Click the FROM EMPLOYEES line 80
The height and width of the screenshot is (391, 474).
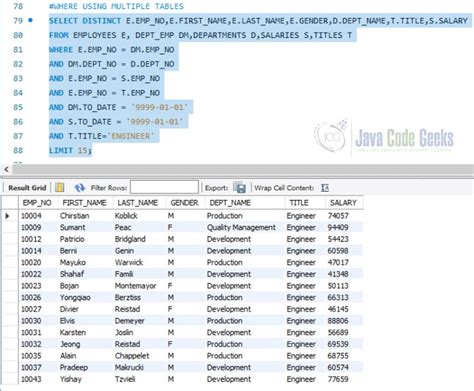point(201,35)
